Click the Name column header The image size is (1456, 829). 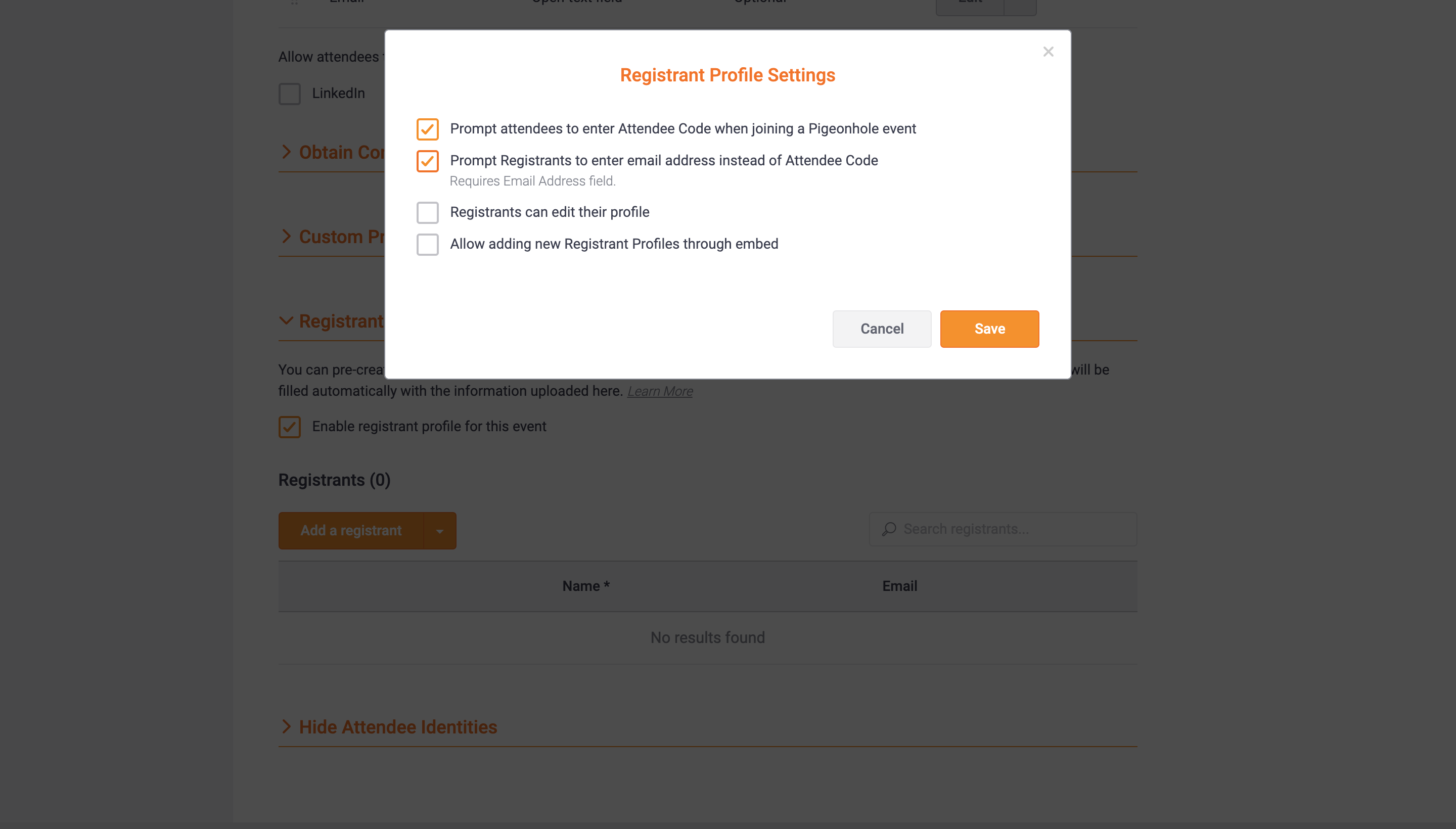[585, 586]
